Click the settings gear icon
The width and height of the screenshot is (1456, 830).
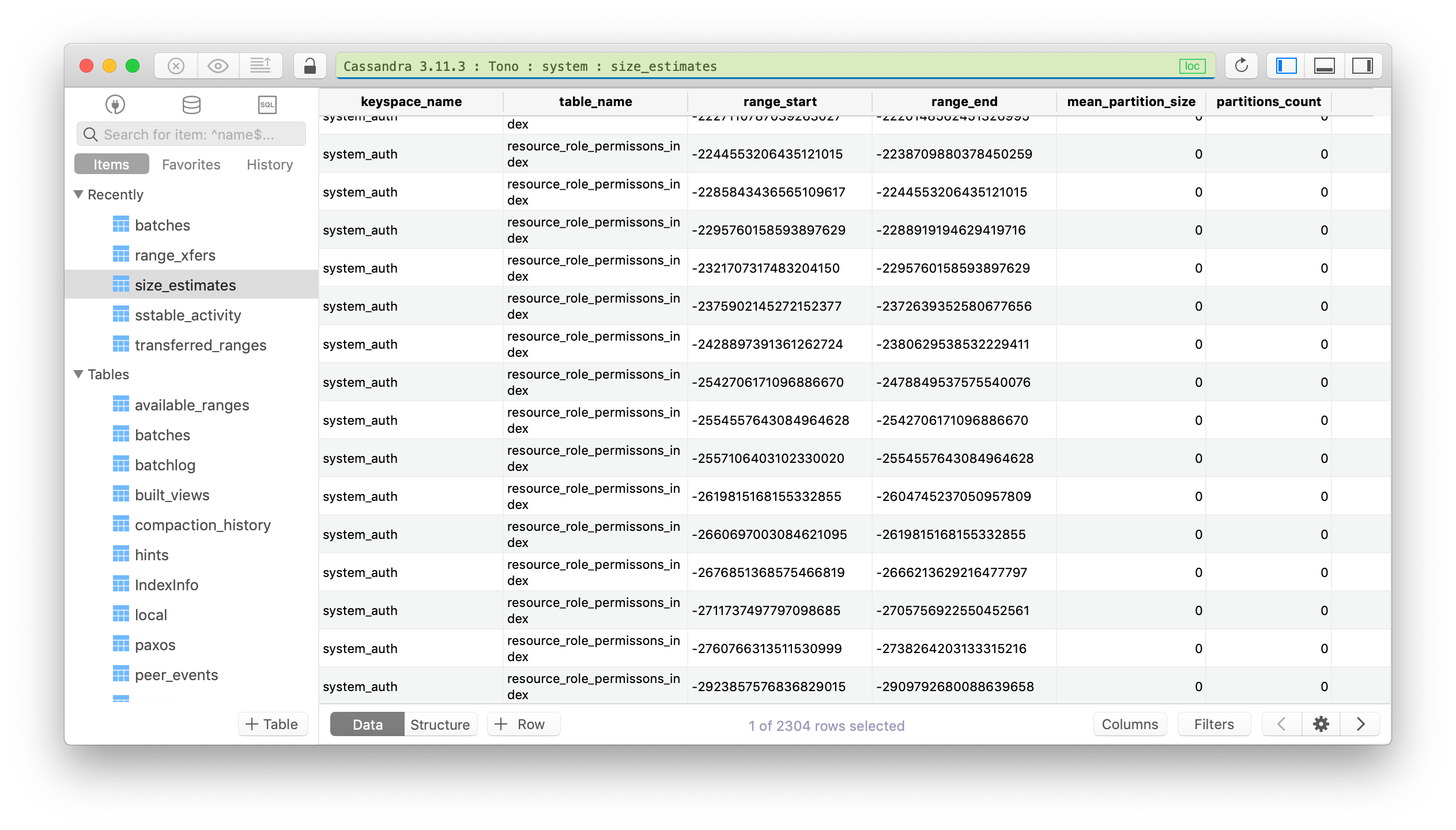point(1321,724)
